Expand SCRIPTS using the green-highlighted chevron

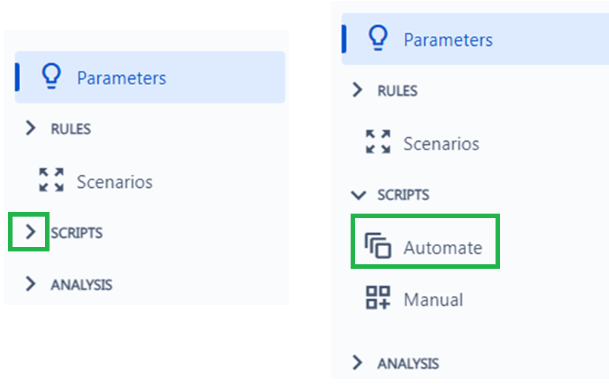(x=30, y=232)
